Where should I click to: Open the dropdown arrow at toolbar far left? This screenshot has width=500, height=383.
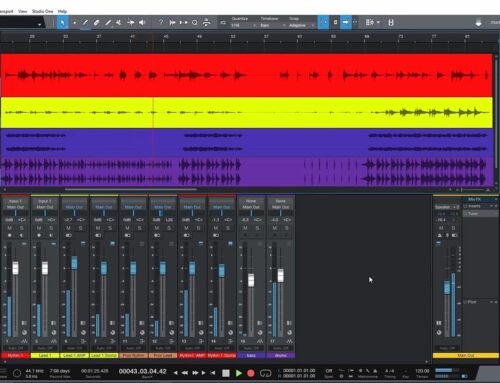click(x=39, y=24)
